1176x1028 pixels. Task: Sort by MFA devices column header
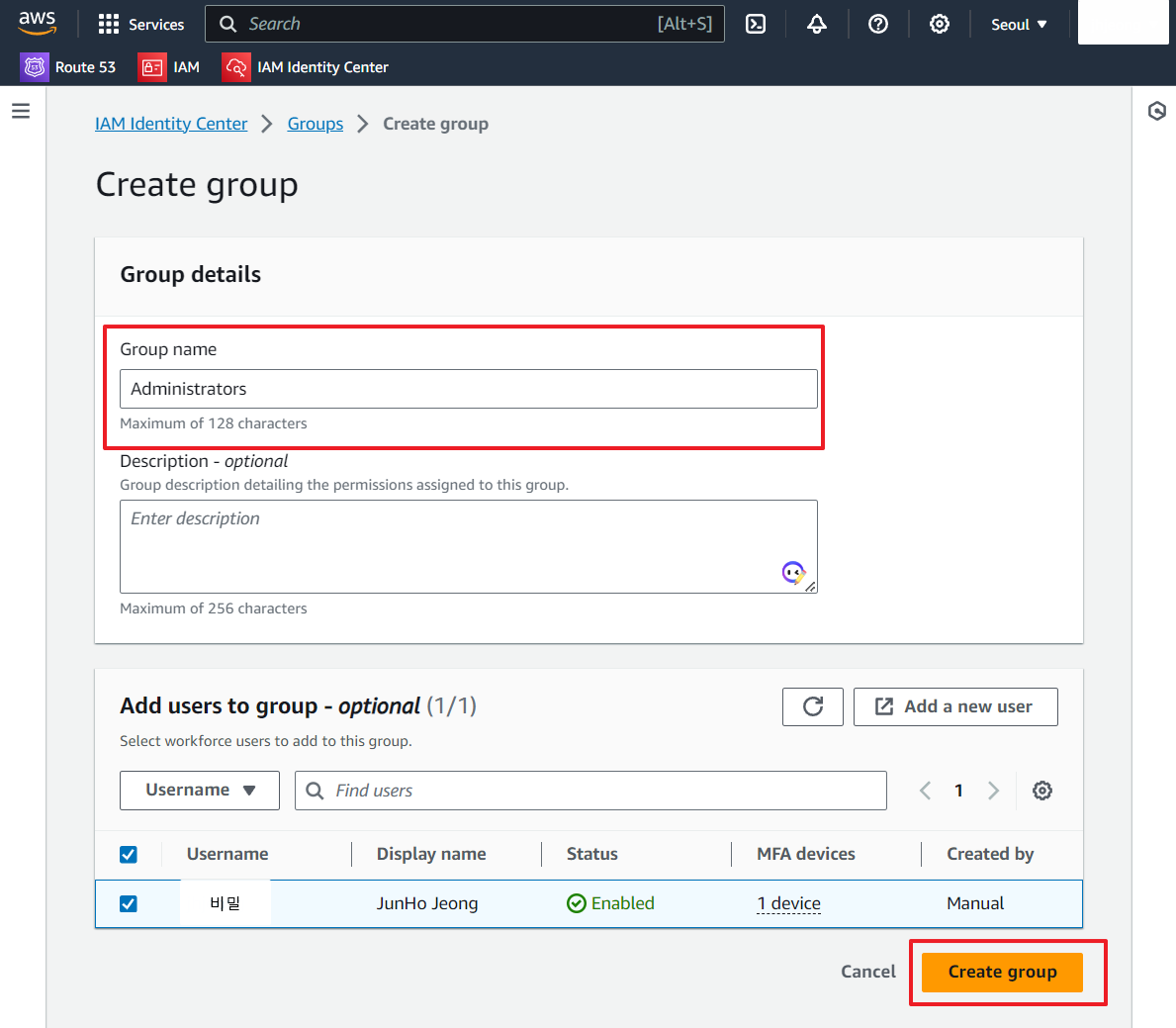[x=805, y=854]
